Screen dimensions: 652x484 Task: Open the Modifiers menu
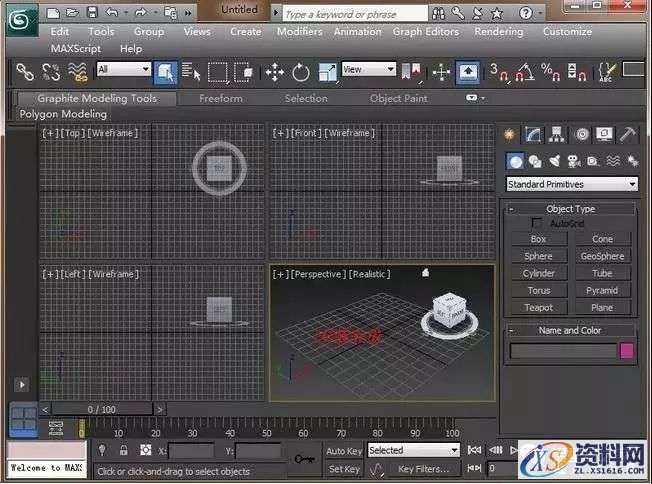(300, 32)
